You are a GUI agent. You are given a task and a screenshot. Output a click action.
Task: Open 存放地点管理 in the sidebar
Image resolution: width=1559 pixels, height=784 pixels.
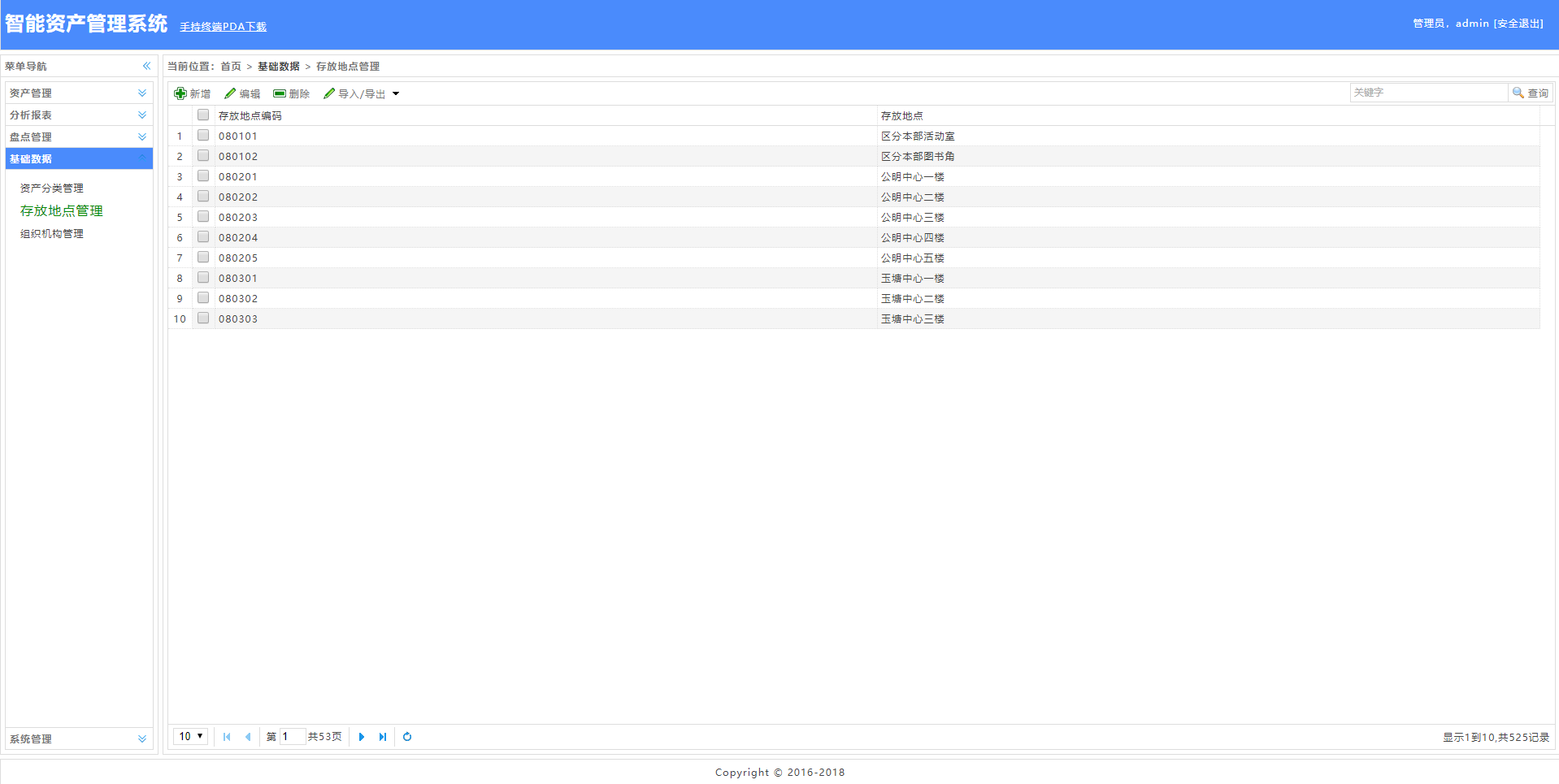click(x=62, y=210)
